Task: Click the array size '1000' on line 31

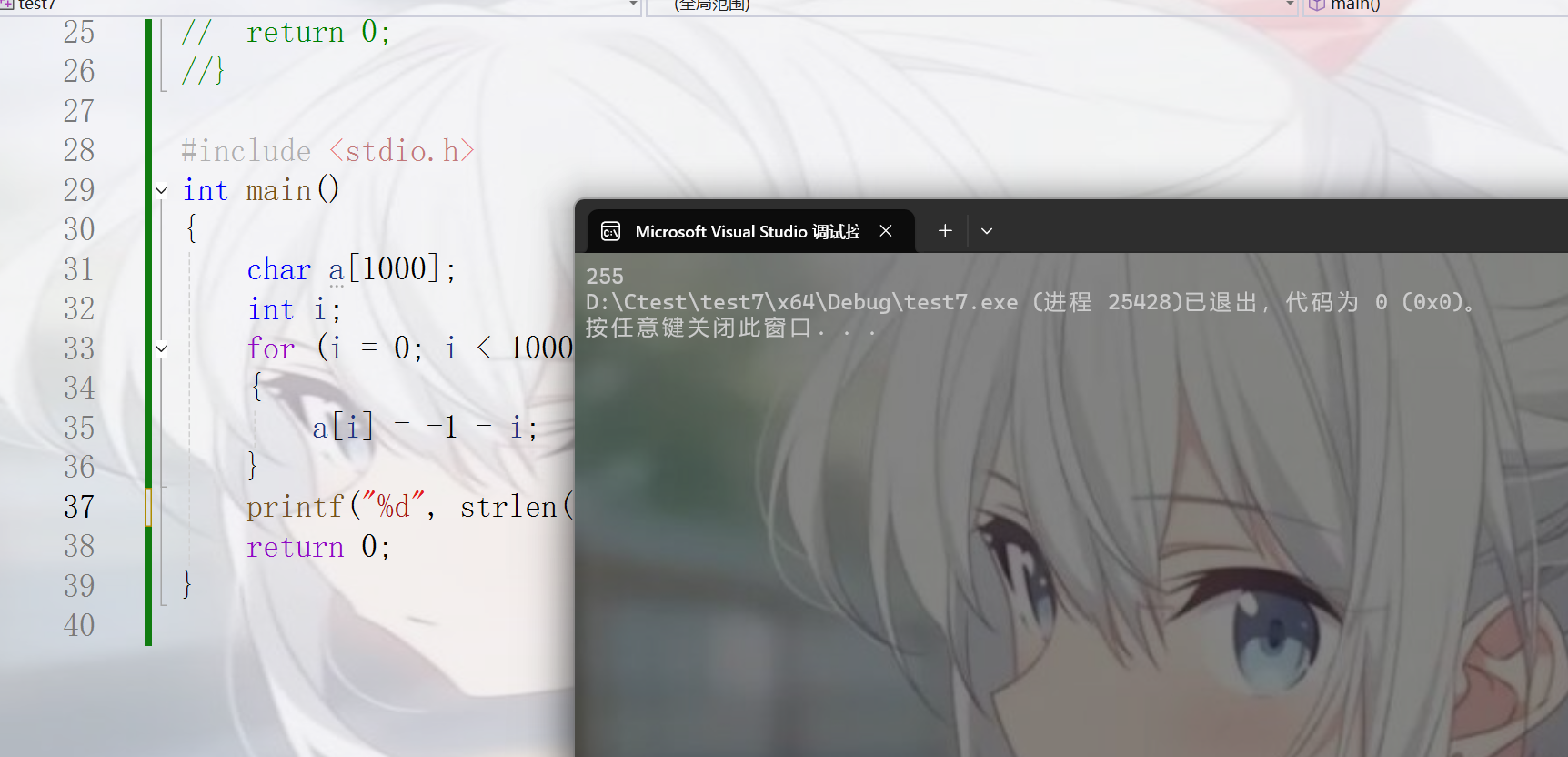Action: click(x=394, y=269)
